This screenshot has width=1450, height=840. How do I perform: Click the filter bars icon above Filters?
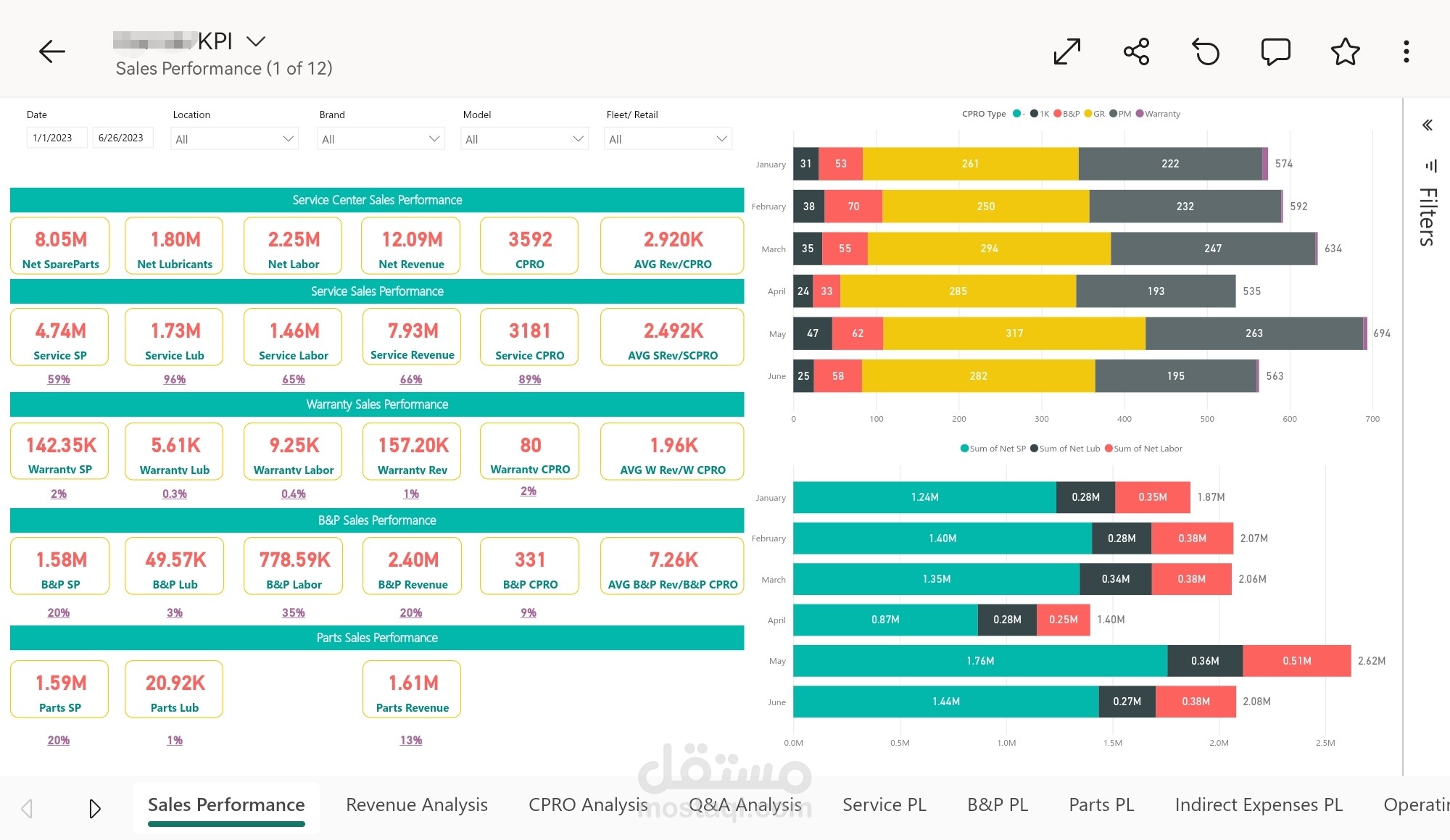(x=1431, y=166)
